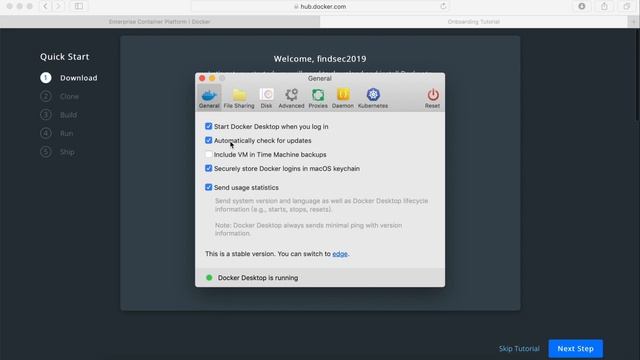Viewport: 640px width, 360px height.
Task: Click 'Welcome, findsec2019' heading
Action: (320, 59)
